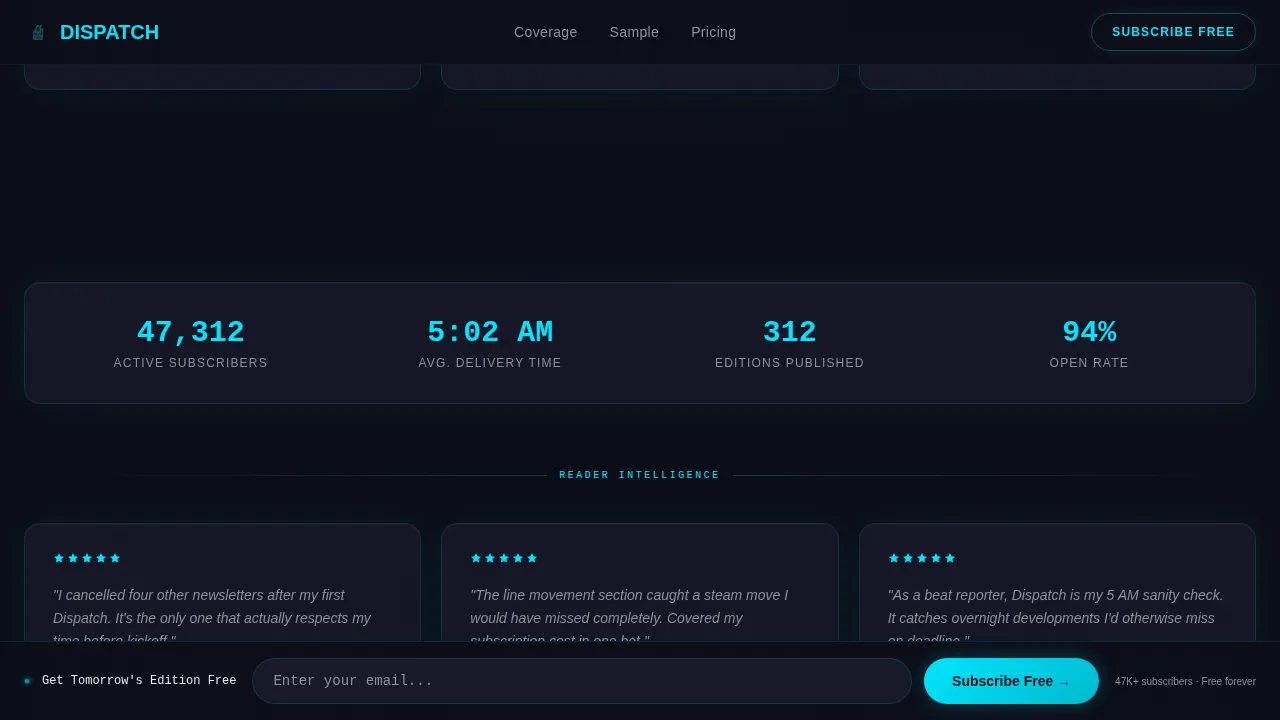Click the 'As a beat reporter' testimonial
1280x720 pixels.
pyautogui.click(x=1056, y=613)
